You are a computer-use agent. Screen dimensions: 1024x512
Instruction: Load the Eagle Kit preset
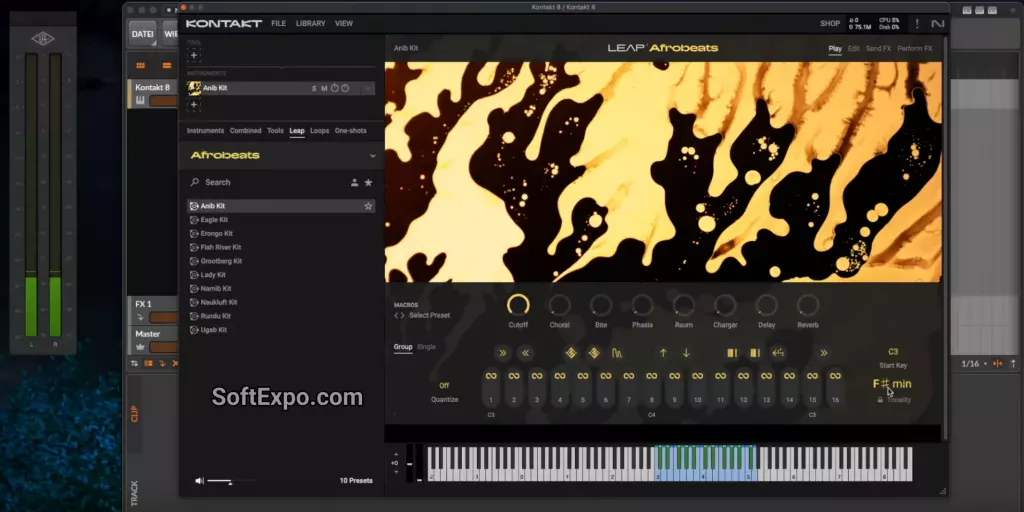click(281, 220)
